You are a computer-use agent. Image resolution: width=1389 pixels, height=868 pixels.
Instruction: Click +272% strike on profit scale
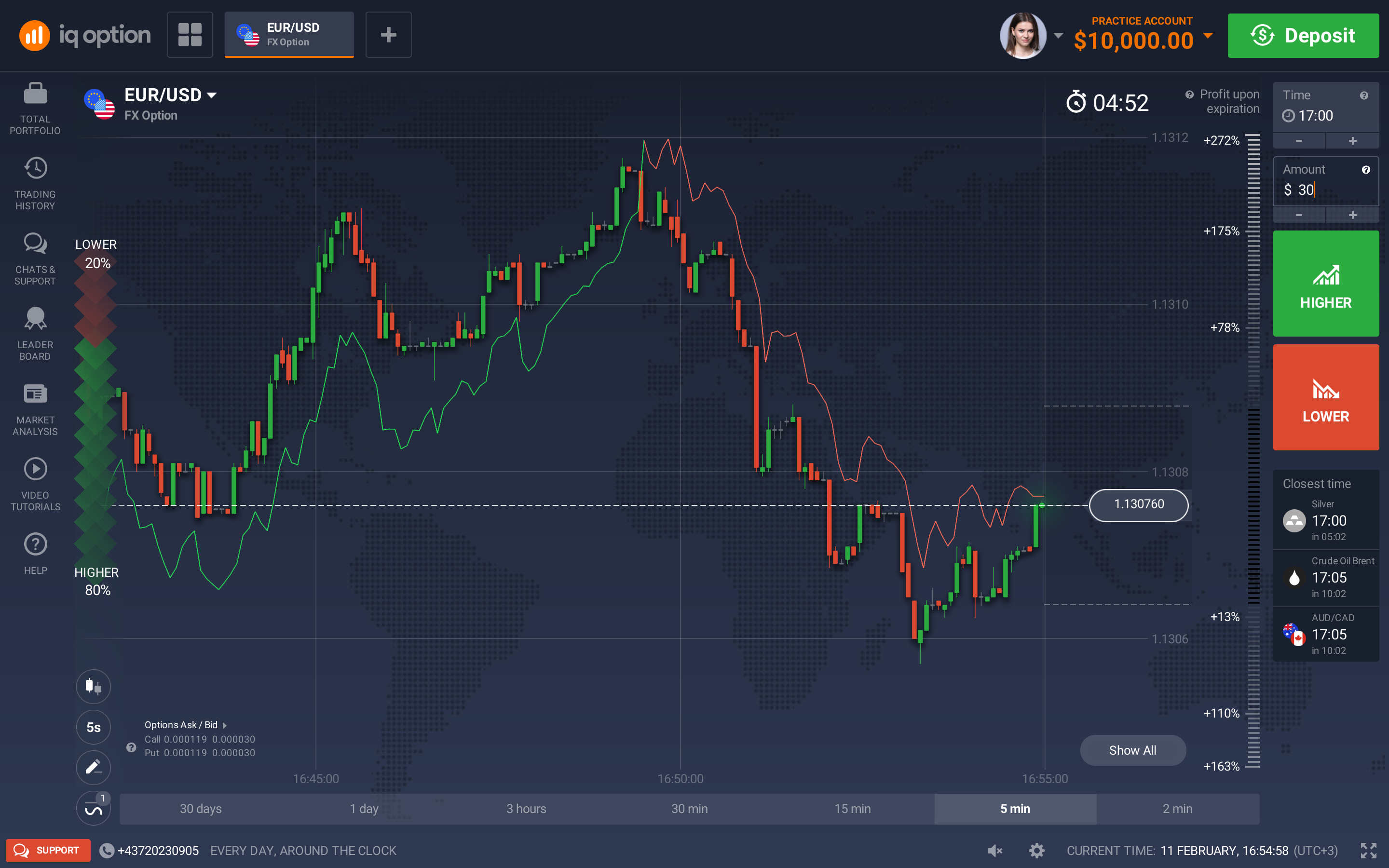[x=1221, y=141]
